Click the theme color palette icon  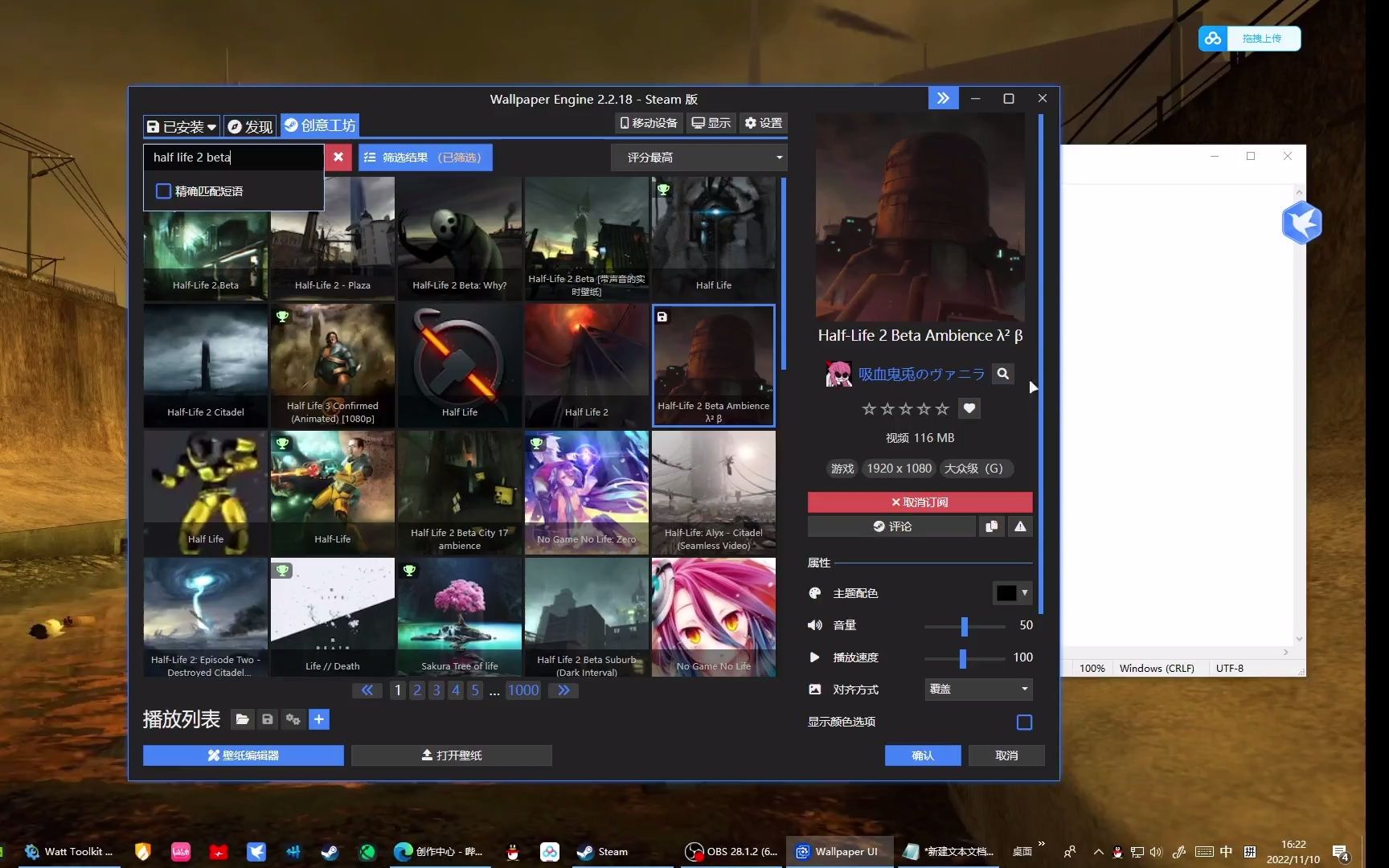coord(814,593)
